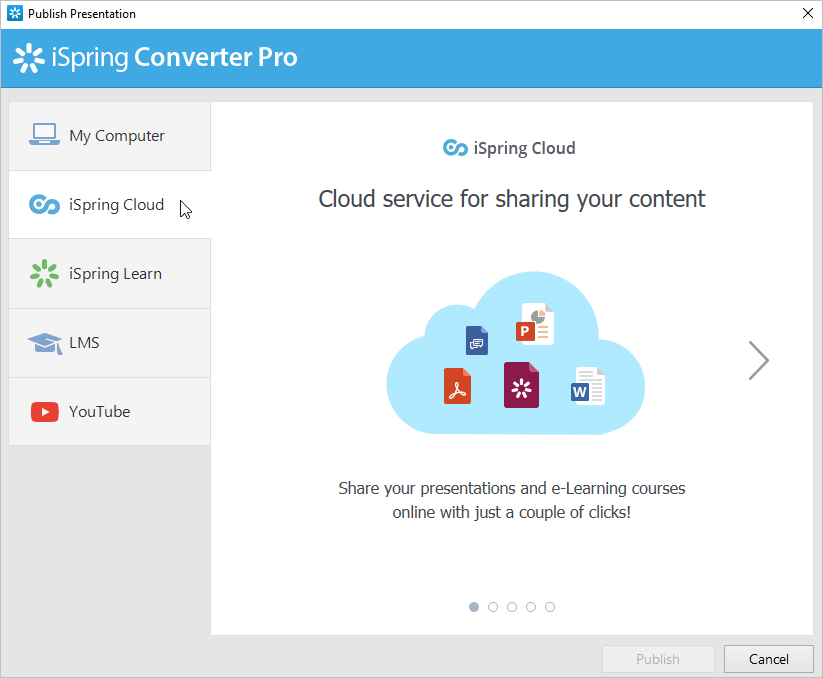Select the first carousel page dot
The width and height of the screenshot is (823, 678).
474,607
